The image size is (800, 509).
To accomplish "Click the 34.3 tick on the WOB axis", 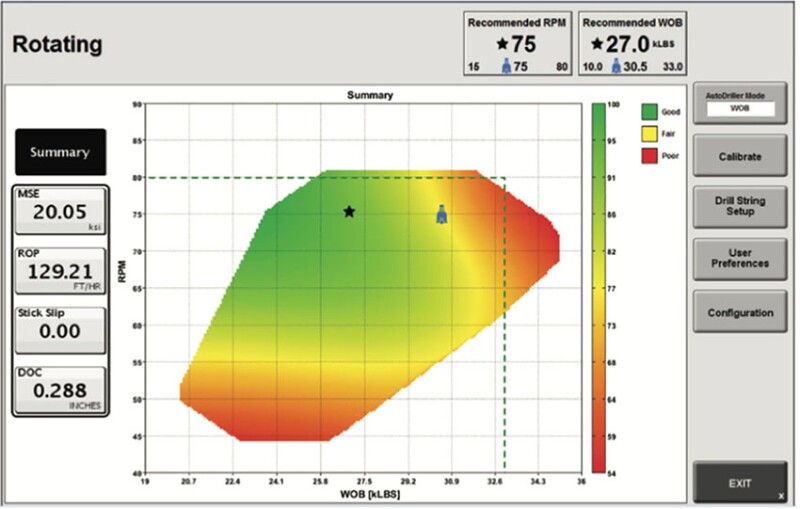I will 538,481.
